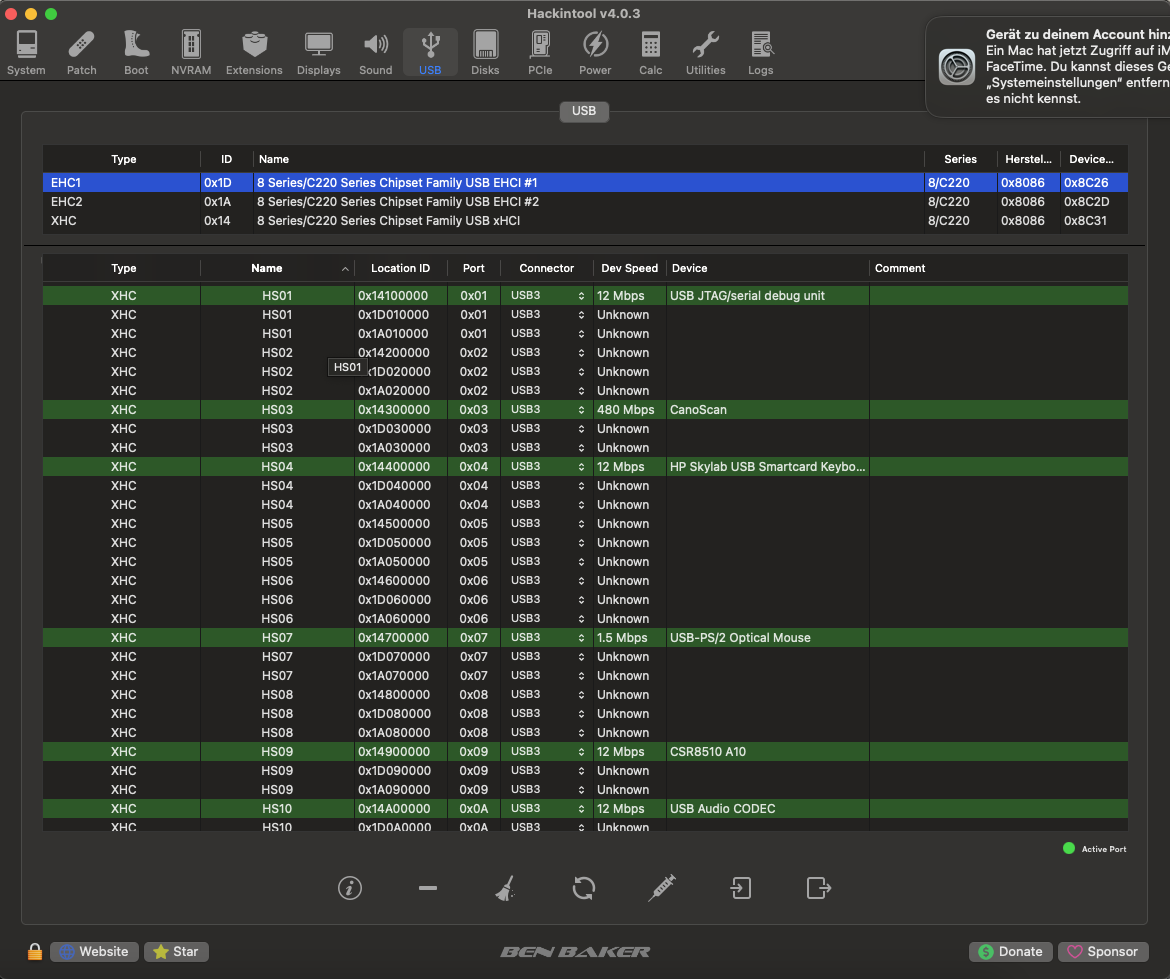Viewport: 1170px width, 979px height.
Task: Click the broom clear-all icon
Action: coord(505,888)
